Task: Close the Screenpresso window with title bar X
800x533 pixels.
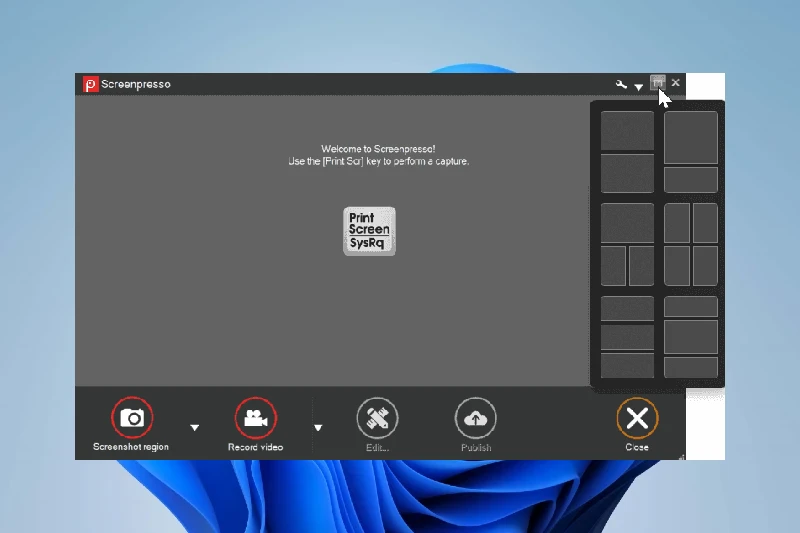Action: pyautogui.click(x=676, y=83)
